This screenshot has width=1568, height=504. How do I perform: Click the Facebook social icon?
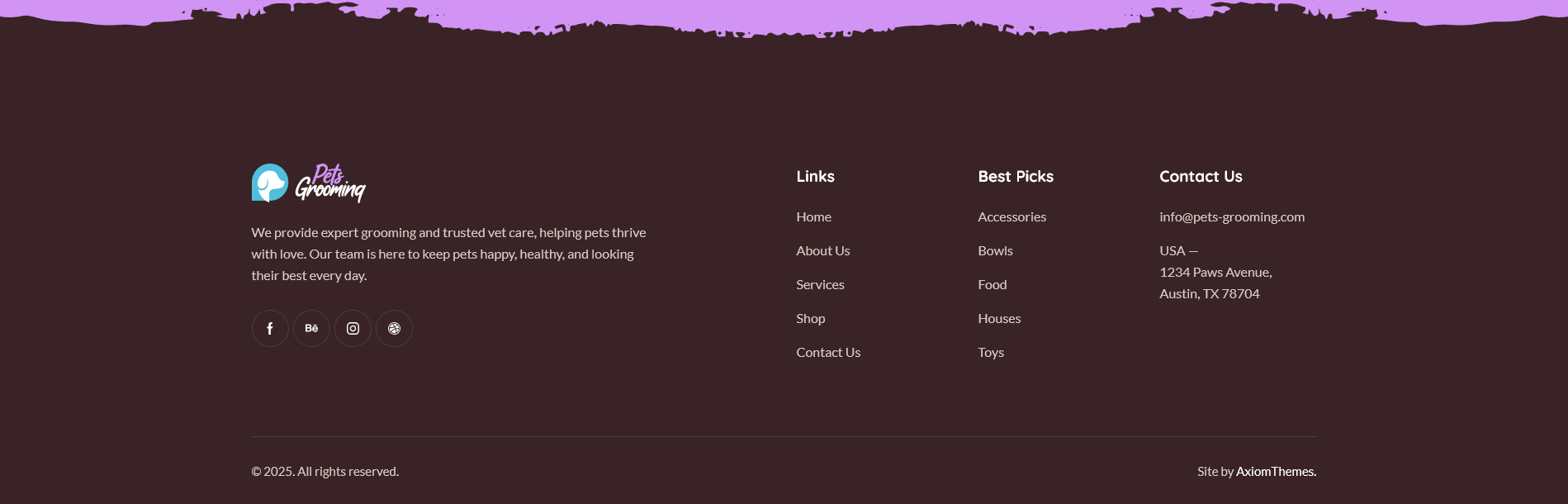pos(270,329)
